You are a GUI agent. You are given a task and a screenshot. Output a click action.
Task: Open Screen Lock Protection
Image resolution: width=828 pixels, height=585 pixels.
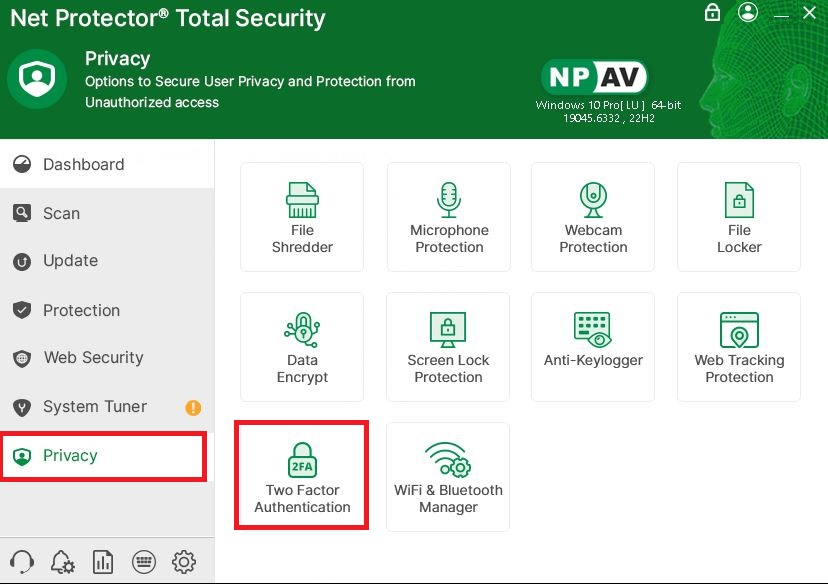click(448, 347)
